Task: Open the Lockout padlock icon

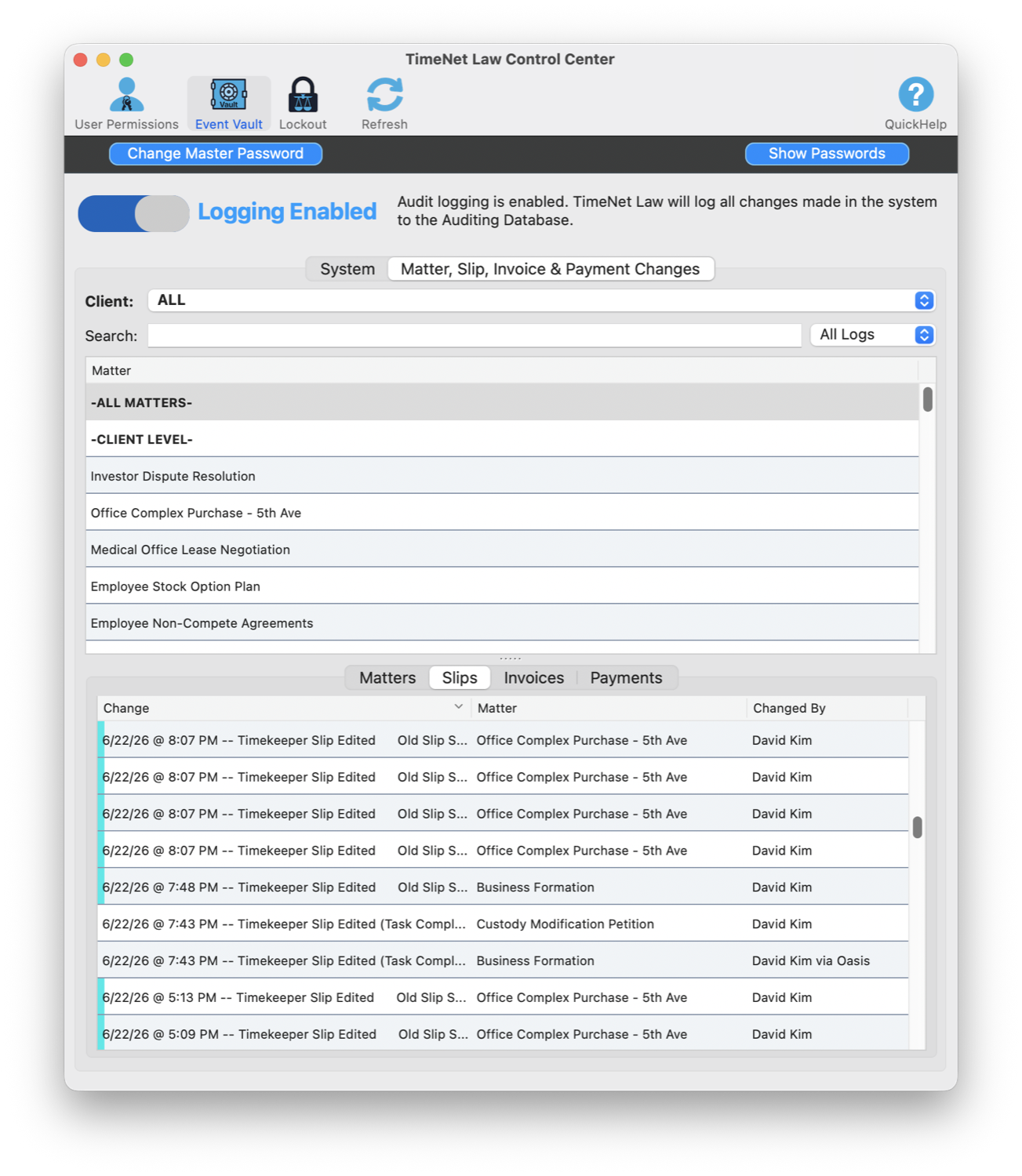Action: point(303,96)
